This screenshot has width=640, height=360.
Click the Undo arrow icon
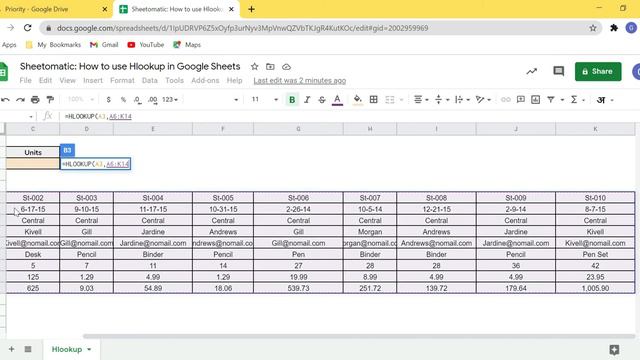click(5, 100)
